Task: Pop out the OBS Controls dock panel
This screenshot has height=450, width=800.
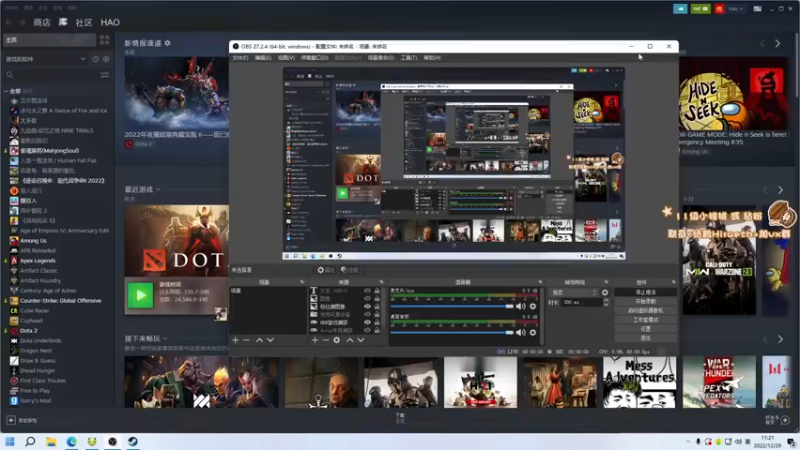Action: click(x=673, y=282)
